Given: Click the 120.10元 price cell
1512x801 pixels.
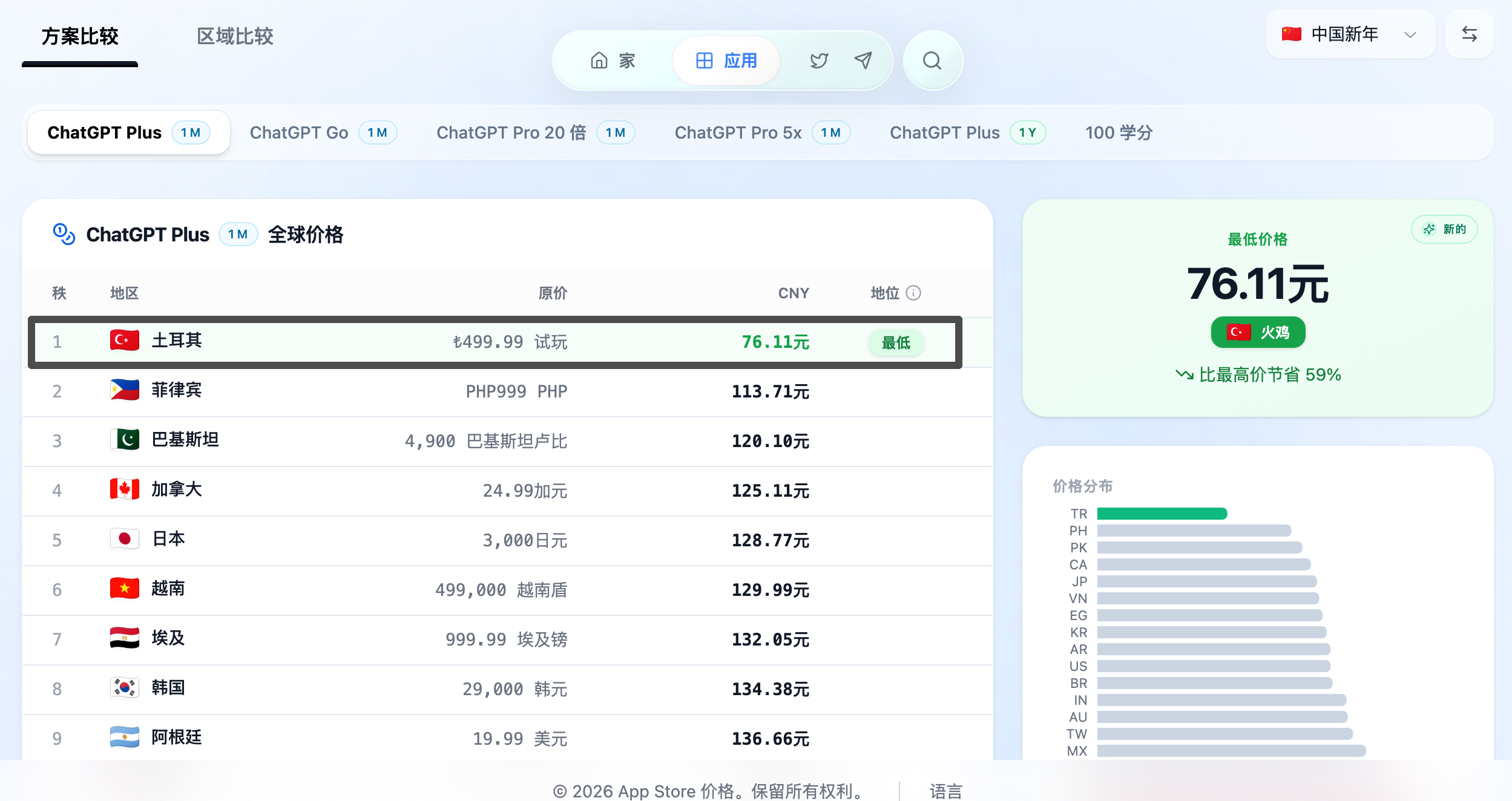Looking at the screenshot, I should click(x=771, y=441).
